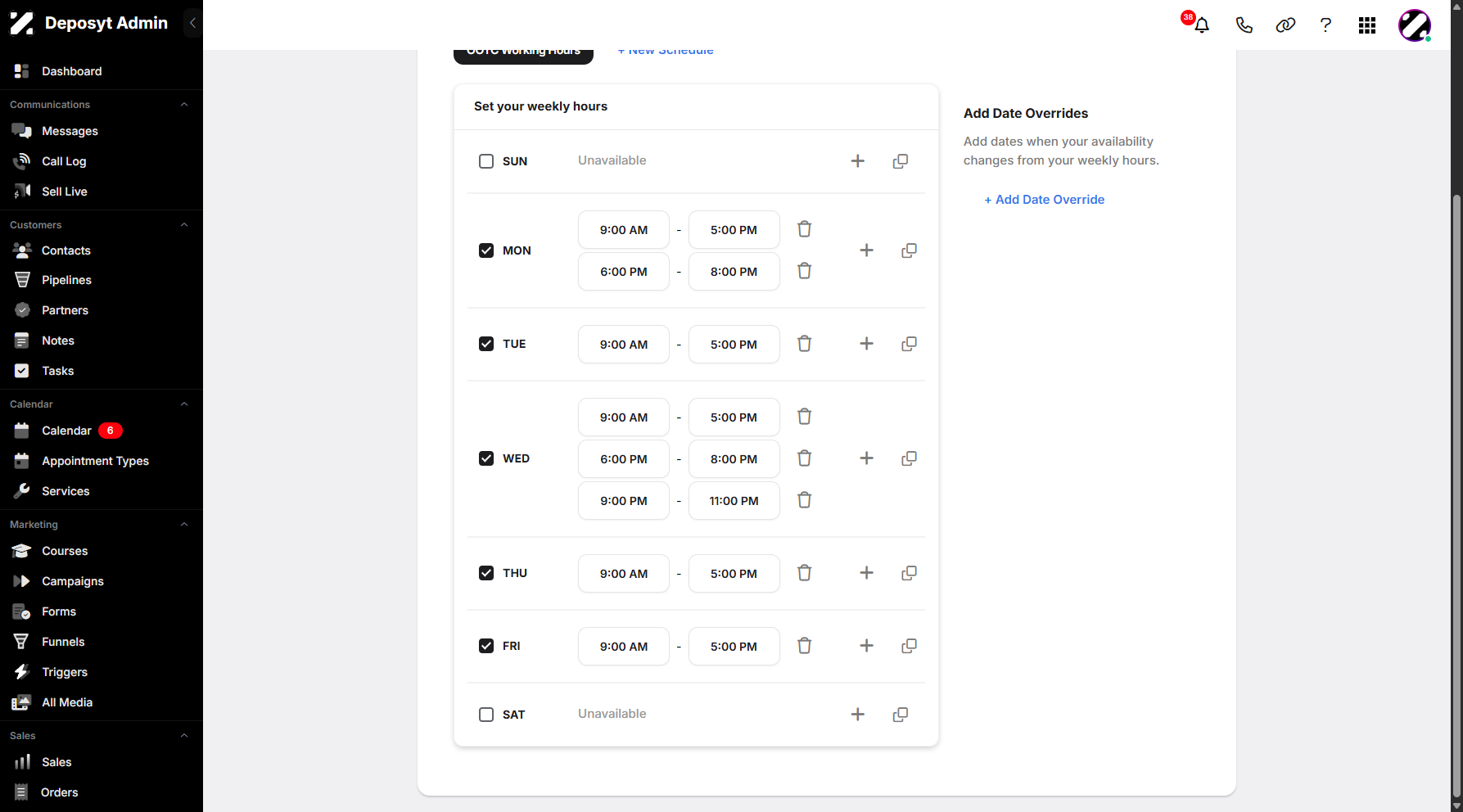Collapse the Calendar section
This screenshot has width=1463, height=812.
pos(184,404)
